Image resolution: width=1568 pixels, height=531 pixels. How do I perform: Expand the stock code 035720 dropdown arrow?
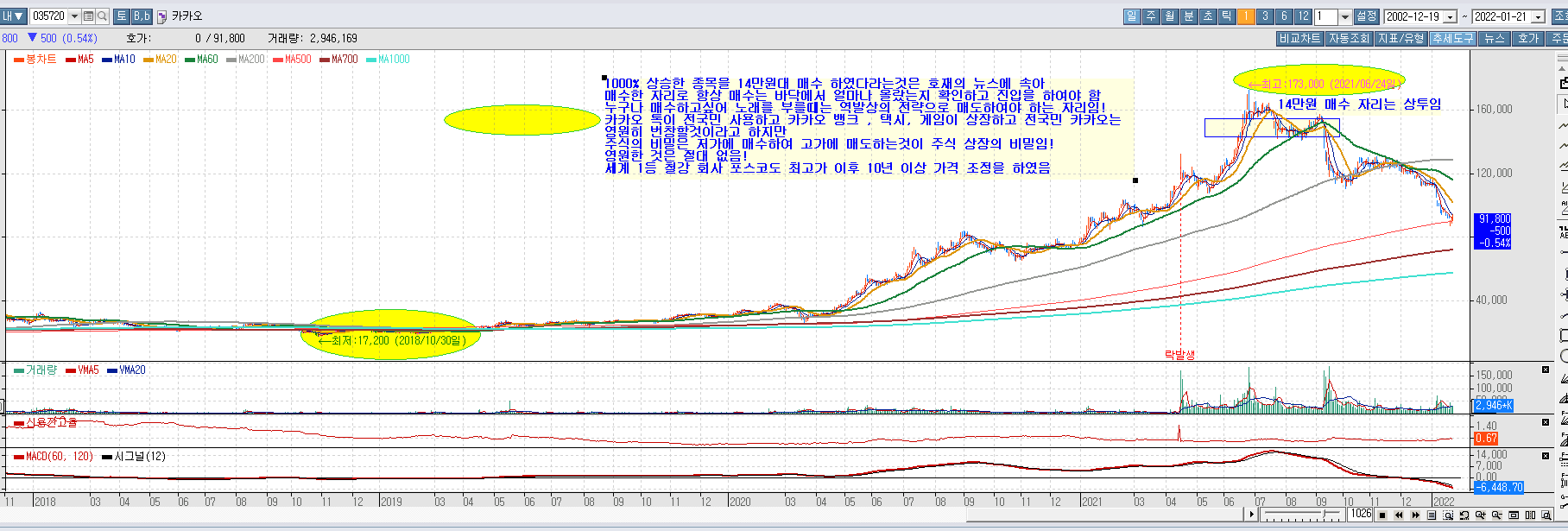[73, 16]
